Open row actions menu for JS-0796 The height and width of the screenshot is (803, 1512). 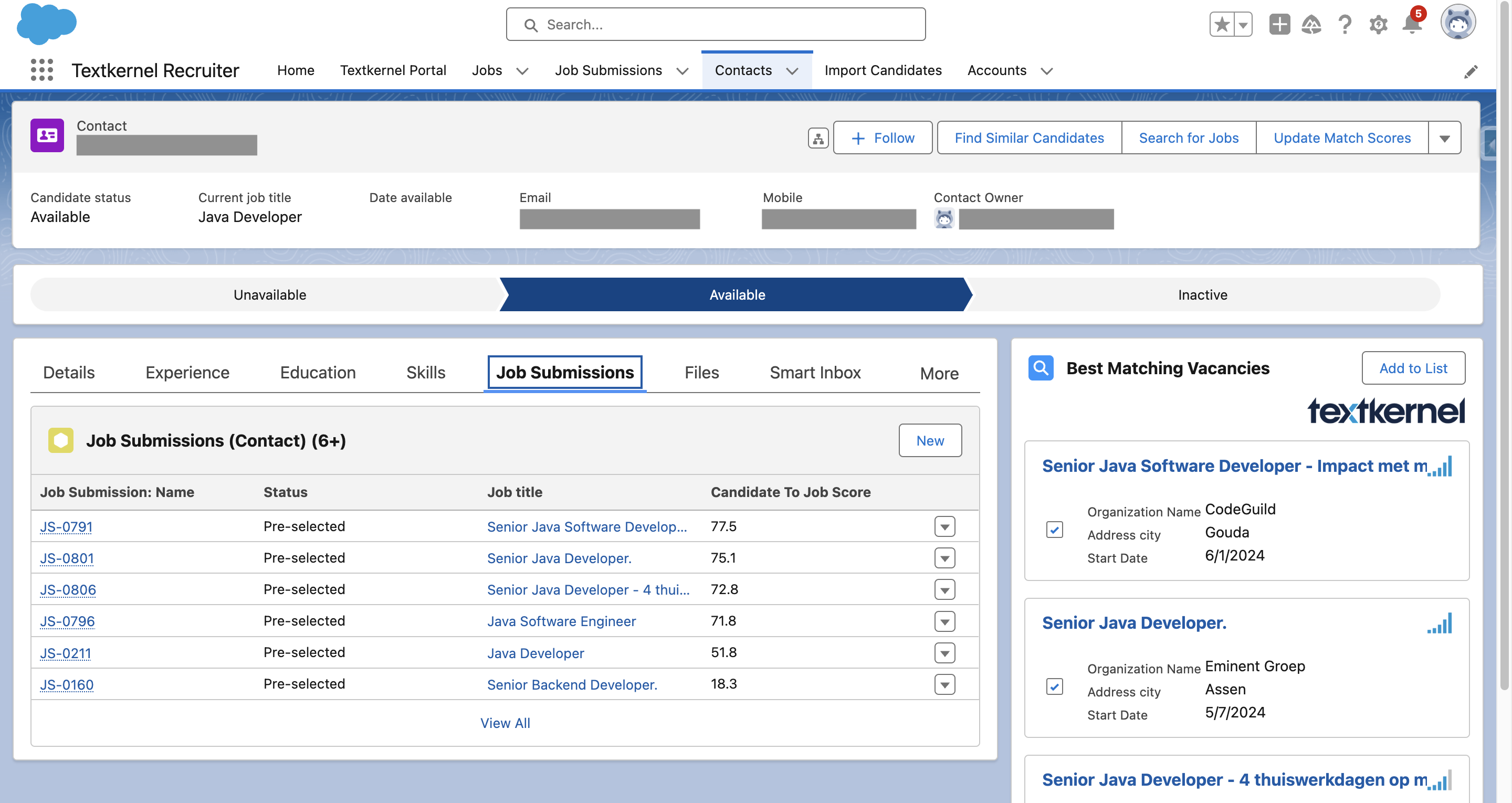944,621
